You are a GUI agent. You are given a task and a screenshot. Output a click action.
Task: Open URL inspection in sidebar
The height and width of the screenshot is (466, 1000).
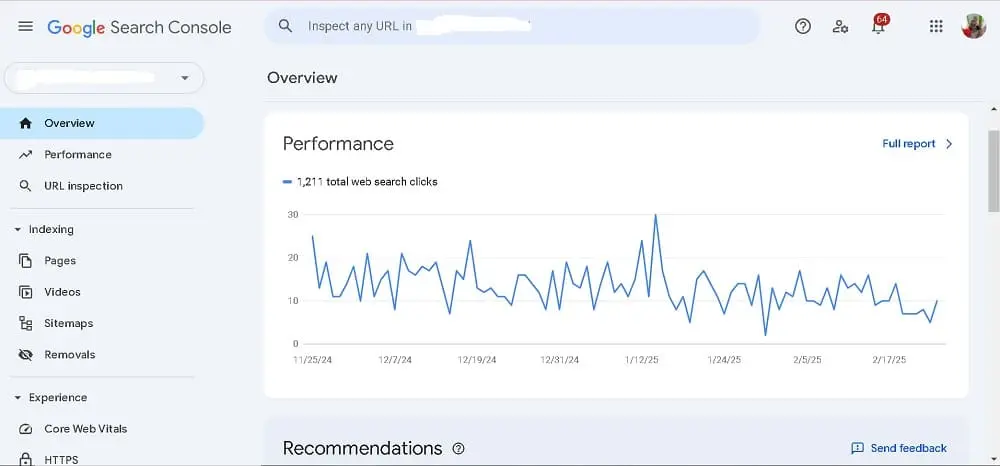(x=83, y=186)
